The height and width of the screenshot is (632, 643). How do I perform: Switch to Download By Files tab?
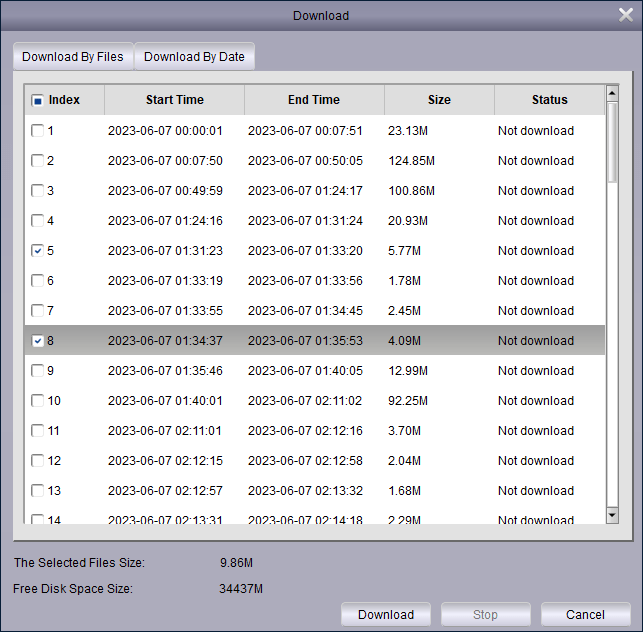(x=73, y=57)
